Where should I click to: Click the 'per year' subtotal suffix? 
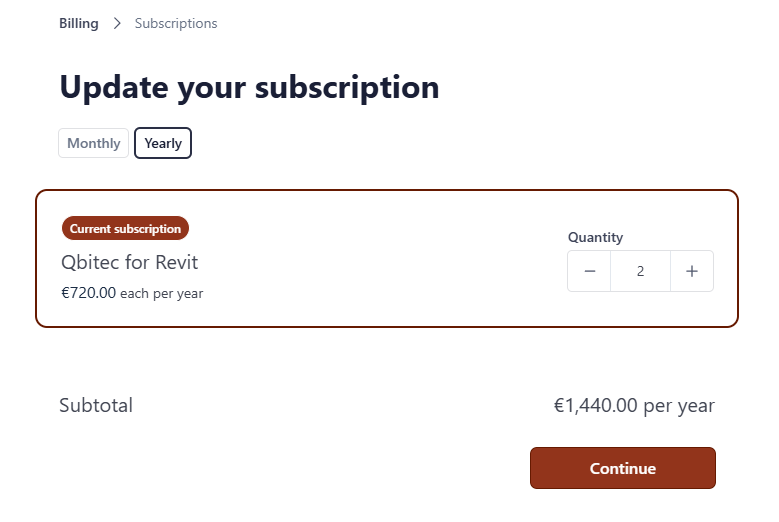pos(680,406)
